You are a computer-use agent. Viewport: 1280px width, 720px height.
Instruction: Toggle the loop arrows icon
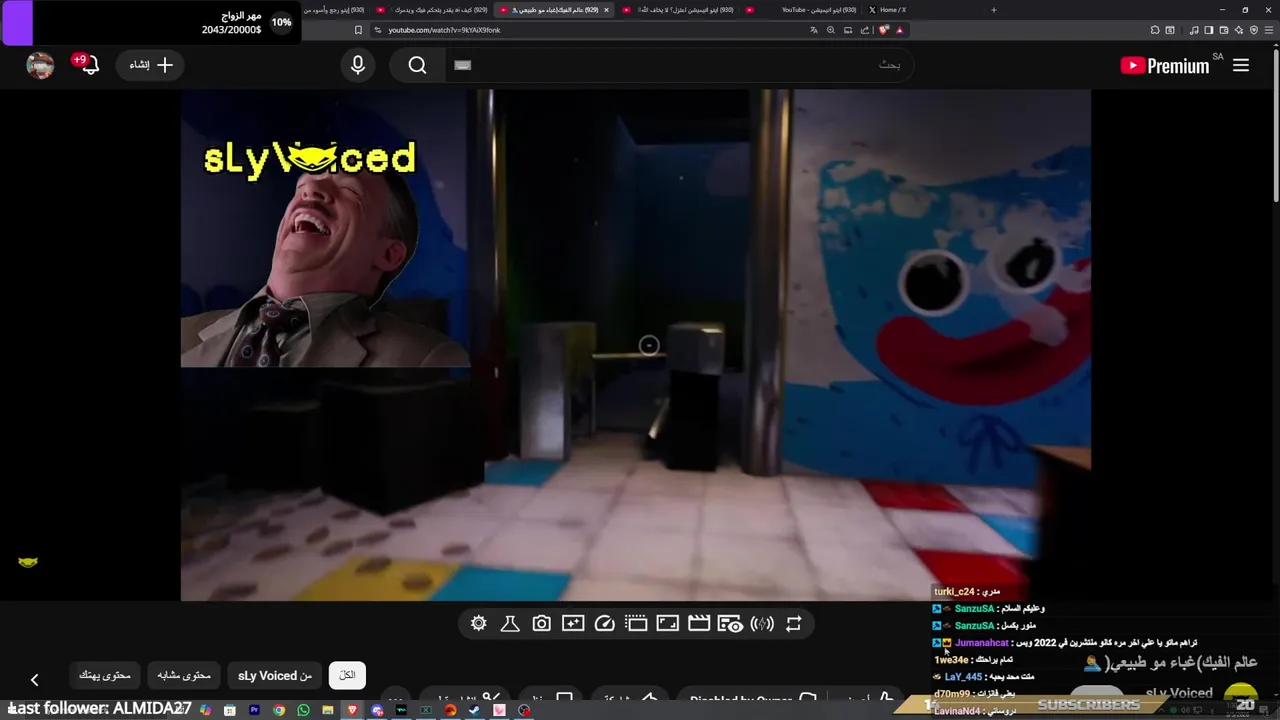click(793, 623)
